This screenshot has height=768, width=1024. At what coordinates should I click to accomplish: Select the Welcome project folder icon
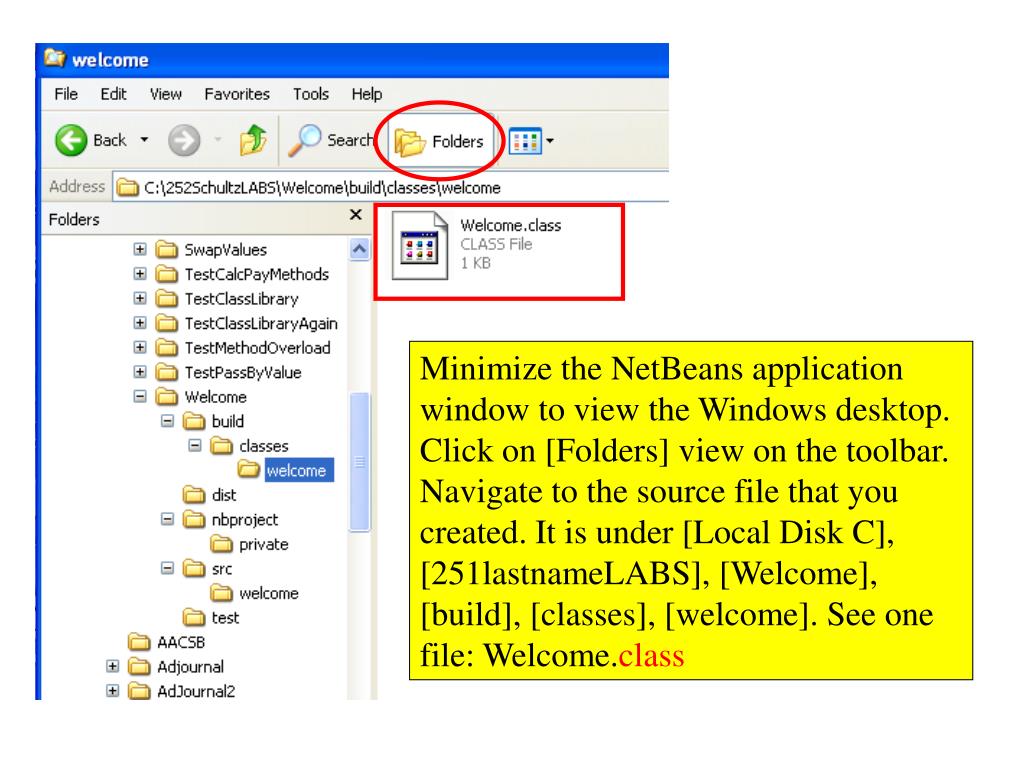(167, 396)
